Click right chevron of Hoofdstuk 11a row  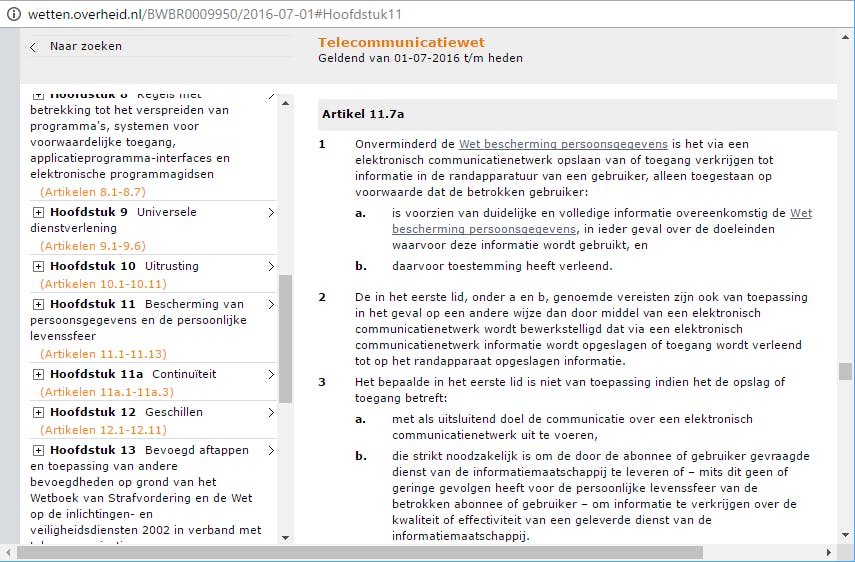(271, 374)
